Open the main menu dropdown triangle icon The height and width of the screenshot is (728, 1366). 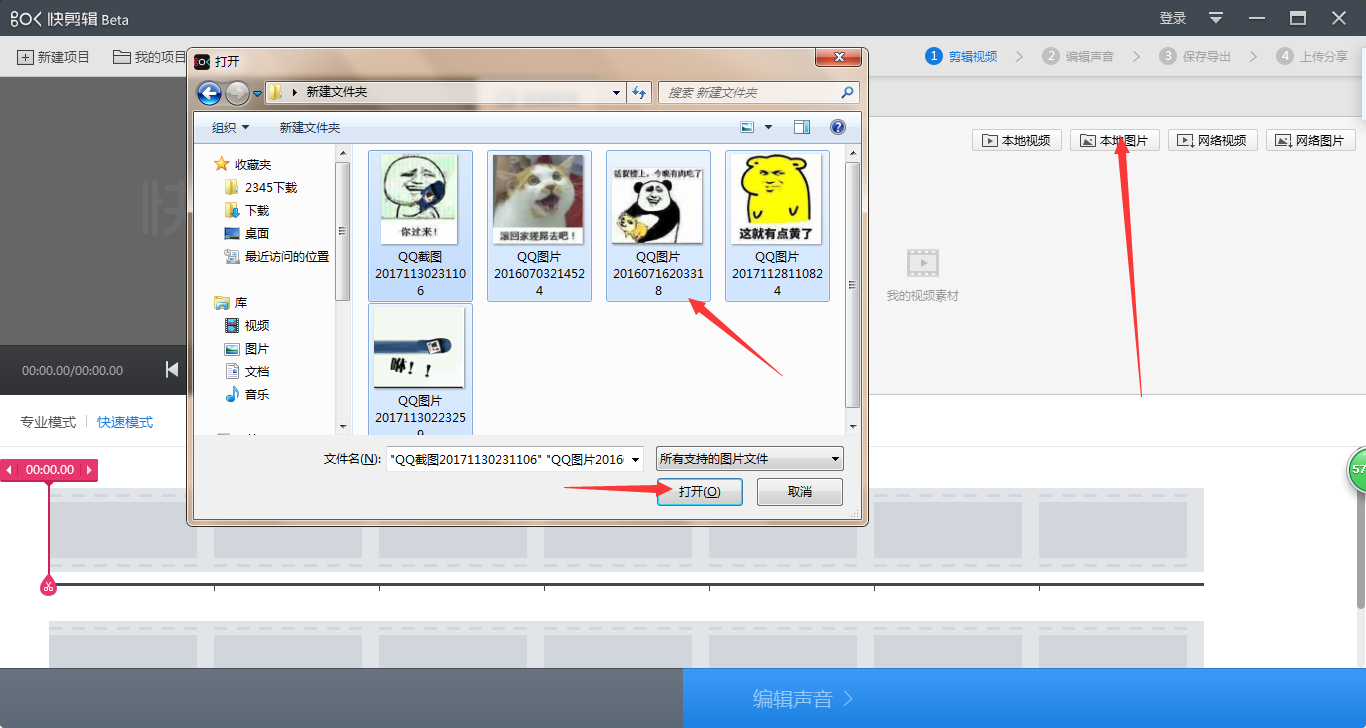click(x=1216, y=18)
